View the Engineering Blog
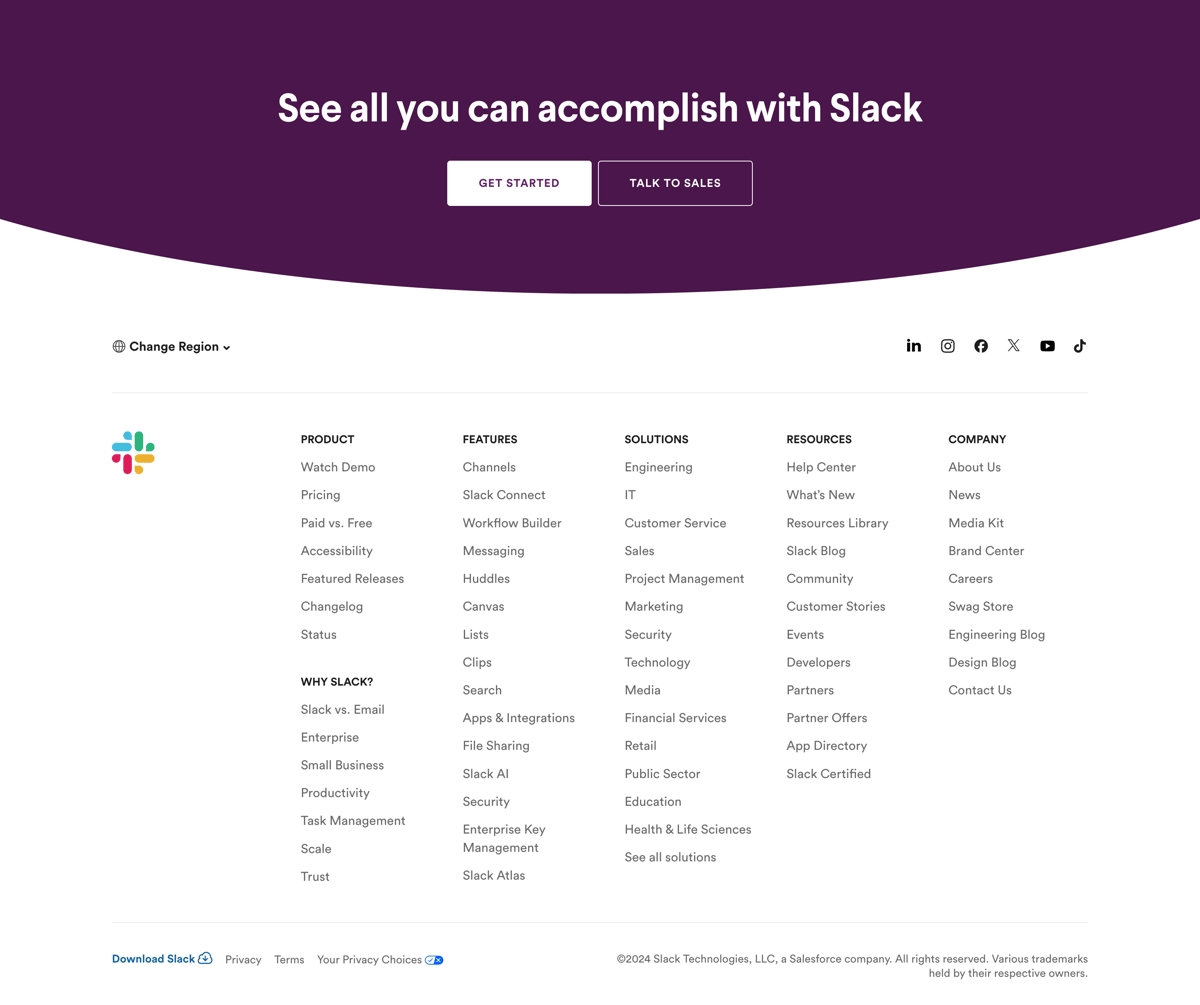This screenshot has width=1200, height=1005. 996,634
